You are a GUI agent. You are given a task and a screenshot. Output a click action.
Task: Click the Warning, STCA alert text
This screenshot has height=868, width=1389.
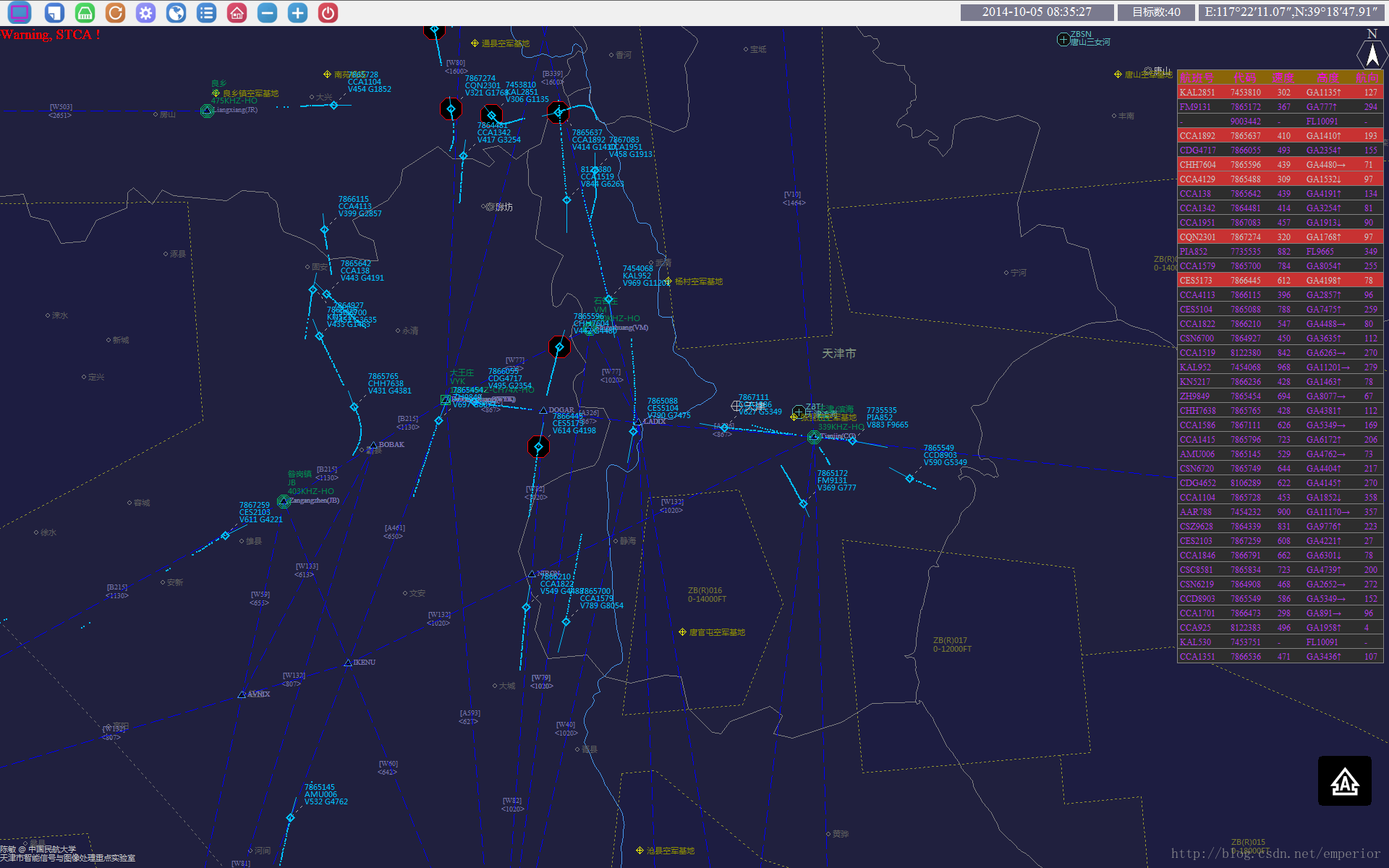tap(50, 35)
